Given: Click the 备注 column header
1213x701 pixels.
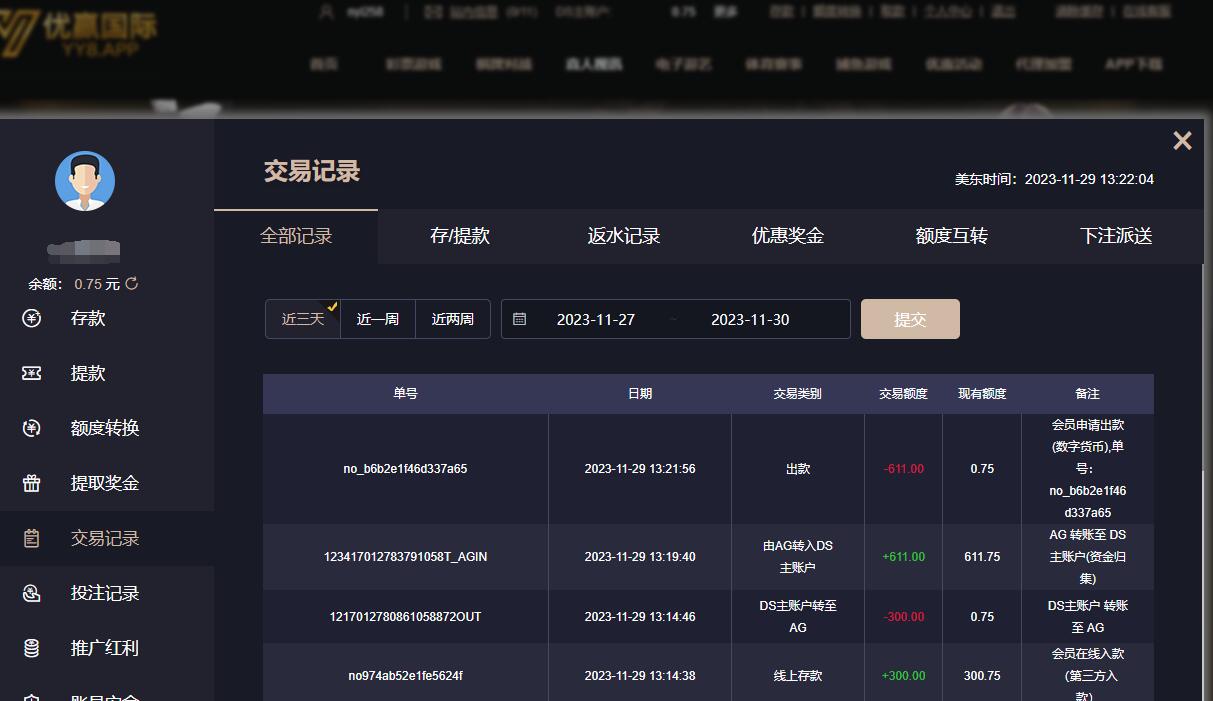Looking at the screenshot, I should (x=1087, y=394).
